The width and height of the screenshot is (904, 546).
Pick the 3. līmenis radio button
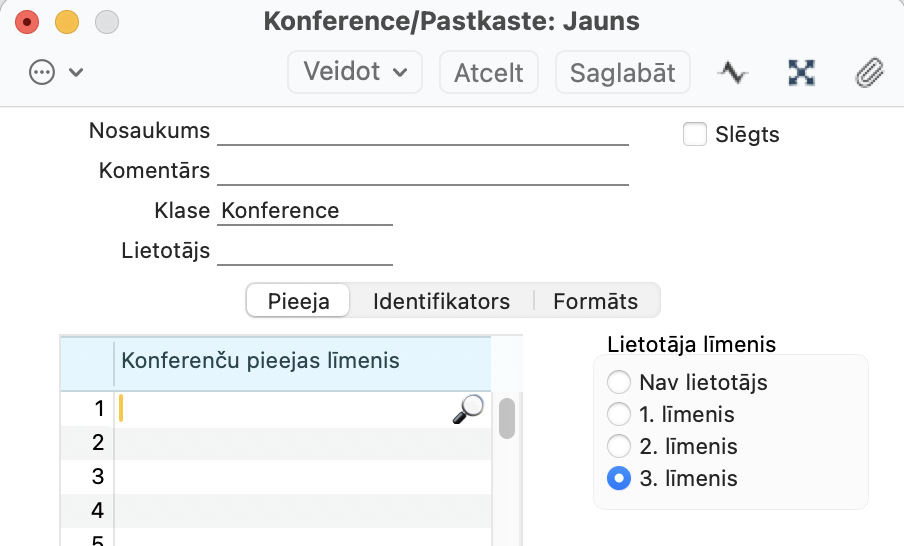[x=619, y=478]
